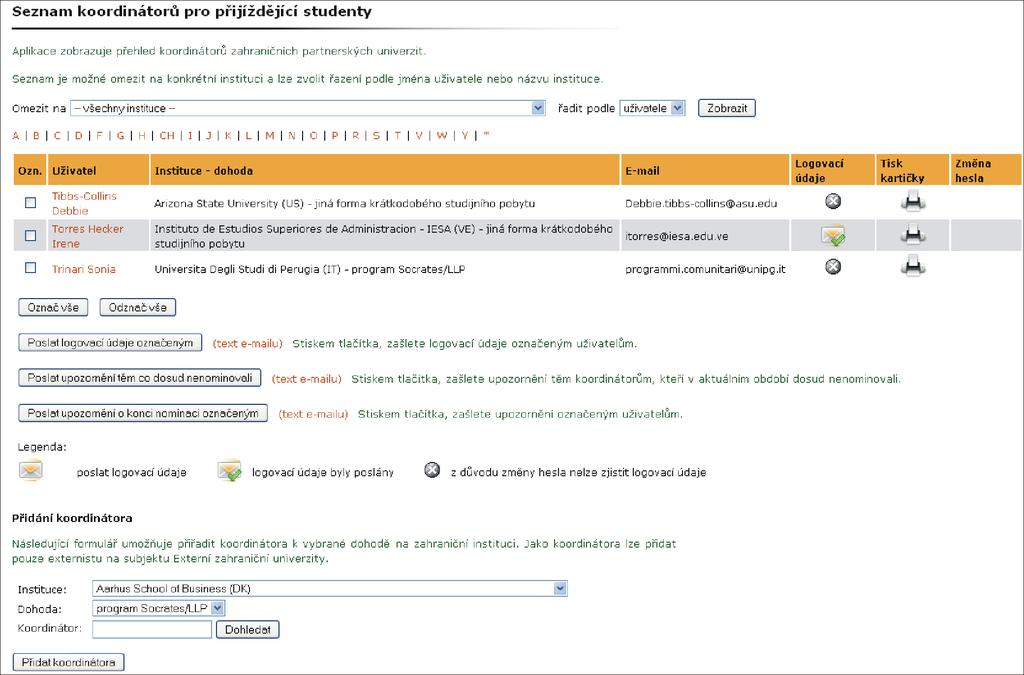Filter list by letter P
The width and height of the screenshot is (1024, 675).
pos(334,136)
